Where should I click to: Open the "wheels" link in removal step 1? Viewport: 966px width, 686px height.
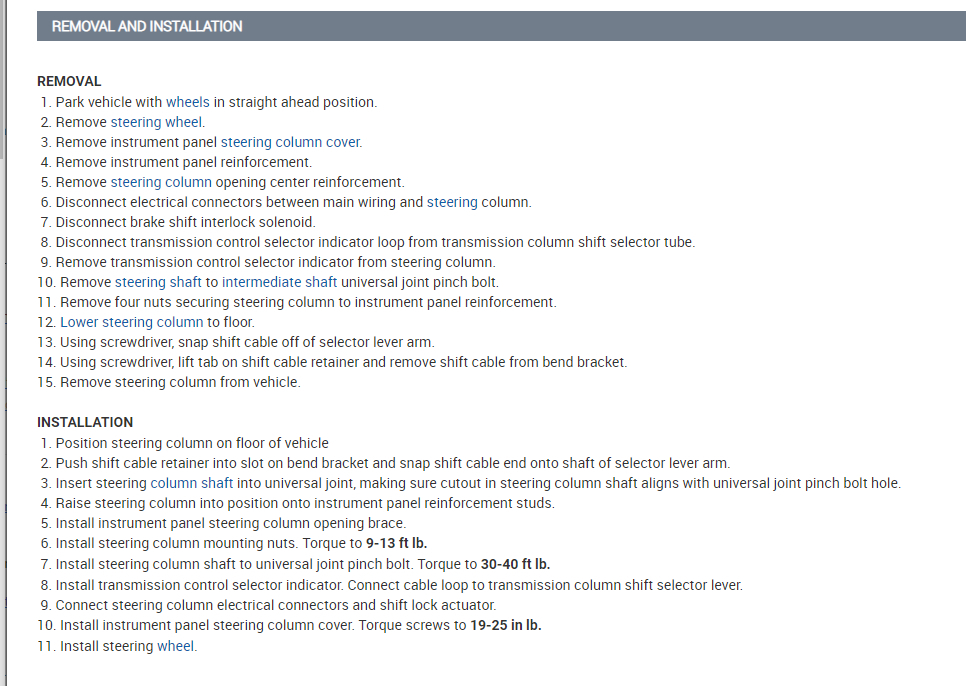tap(188, 102)
